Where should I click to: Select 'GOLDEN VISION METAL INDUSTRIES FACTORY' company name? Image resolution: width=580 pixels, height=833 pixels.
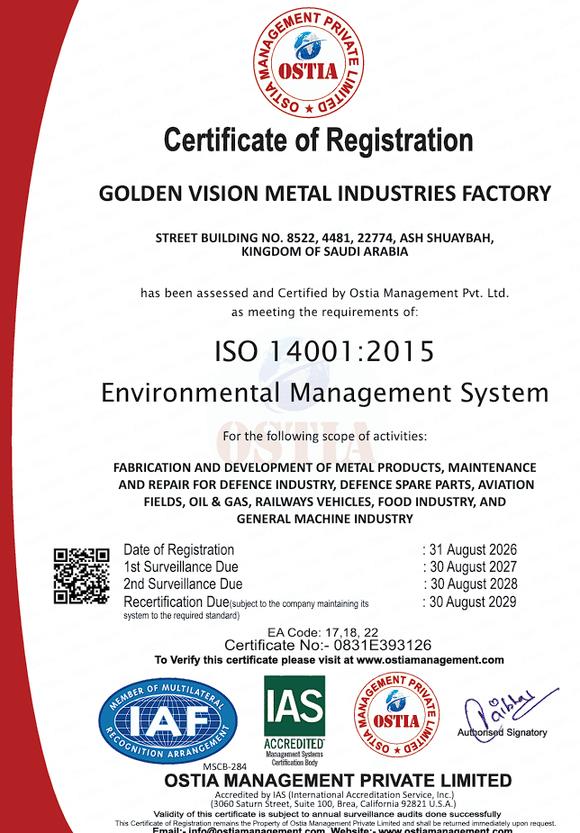[325, 193]
